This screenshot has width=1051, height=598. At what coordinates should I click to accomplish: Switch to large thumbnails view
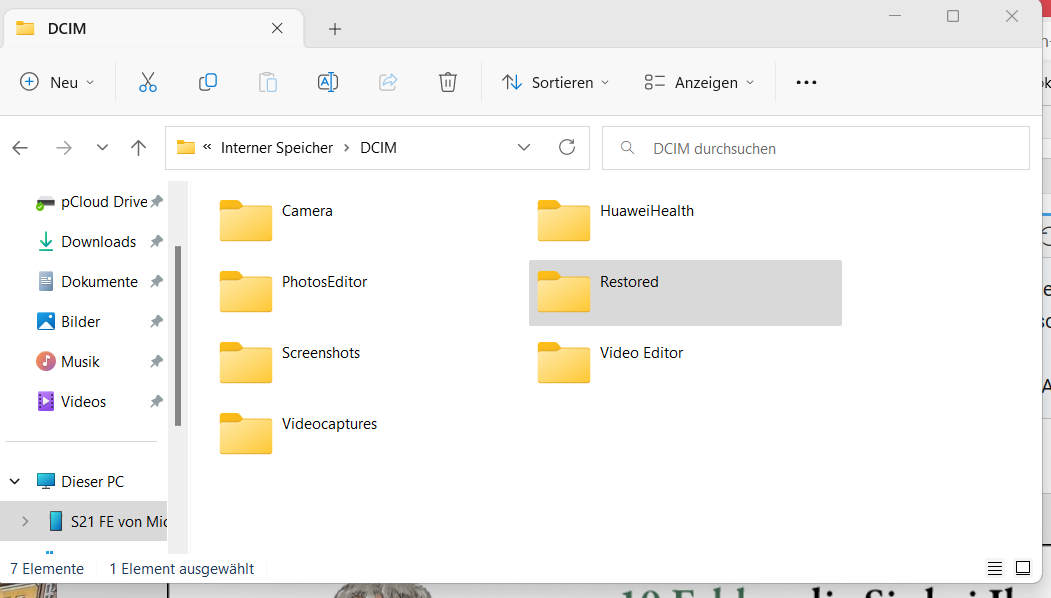pyautogui.click(x=1023, y=568)
